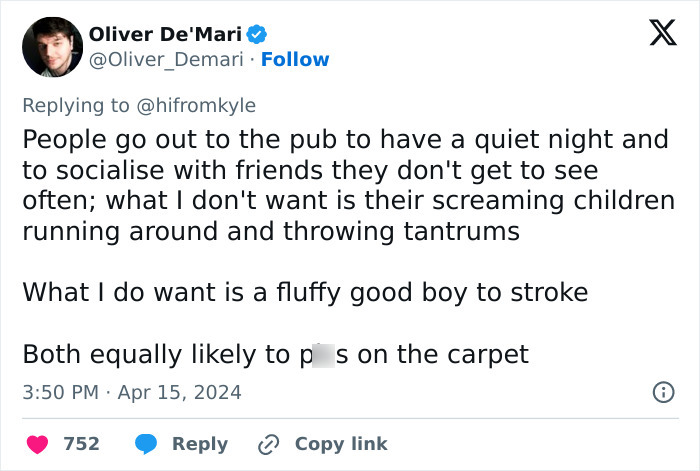Click the "Both equally likely" line
The width and height of the screenshot is (700, 471).
[x=275, y=354]
